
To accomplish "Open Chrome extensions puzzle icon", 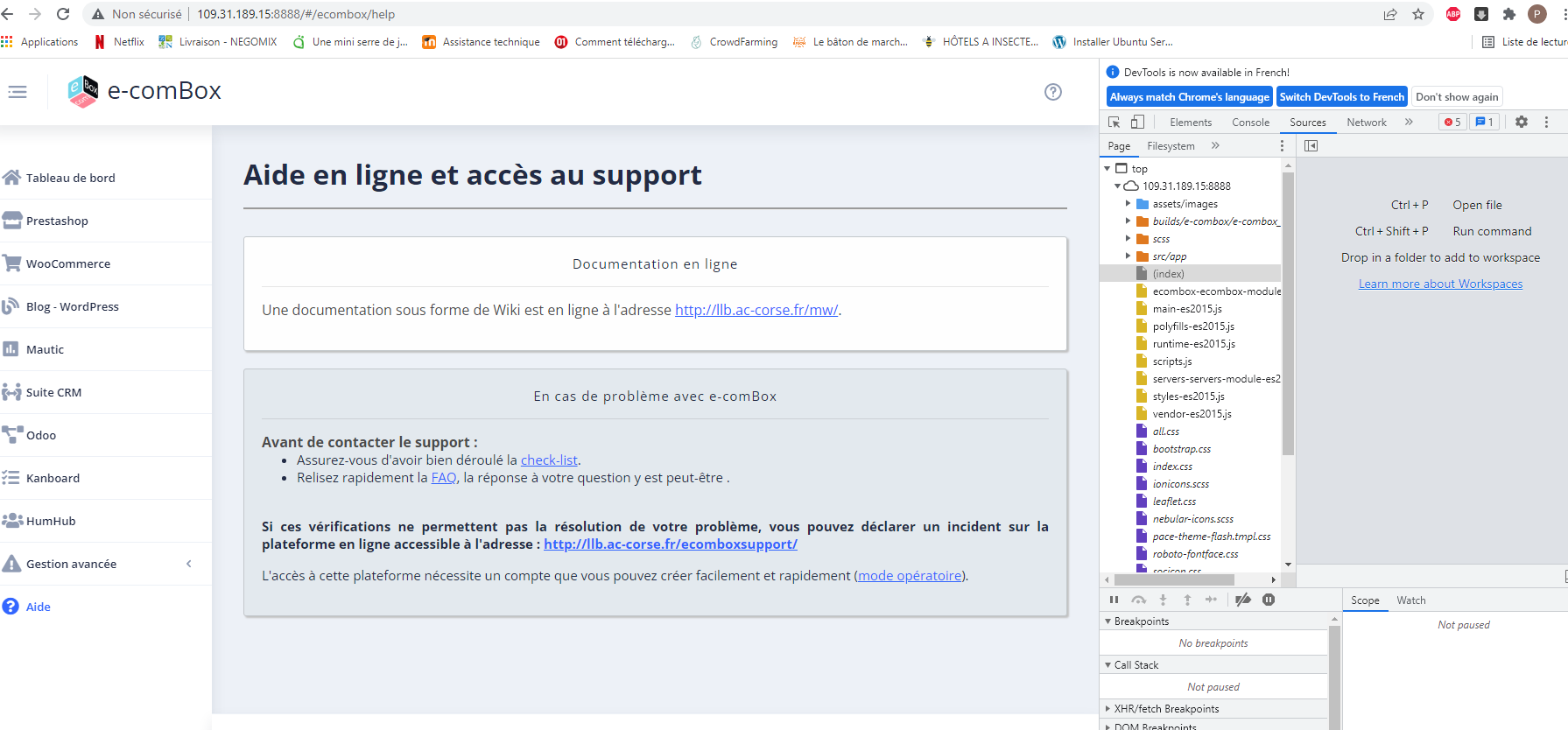I will click(x=1509, y=14).
